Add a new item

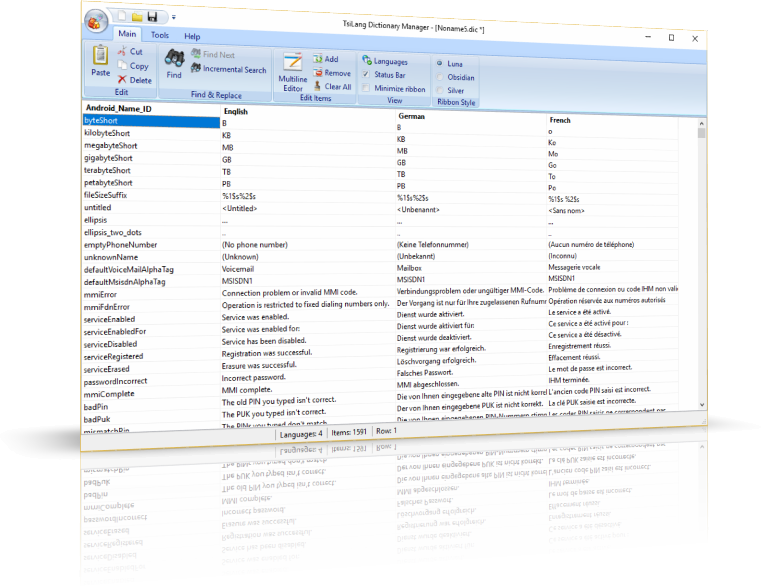pos(326,59)
